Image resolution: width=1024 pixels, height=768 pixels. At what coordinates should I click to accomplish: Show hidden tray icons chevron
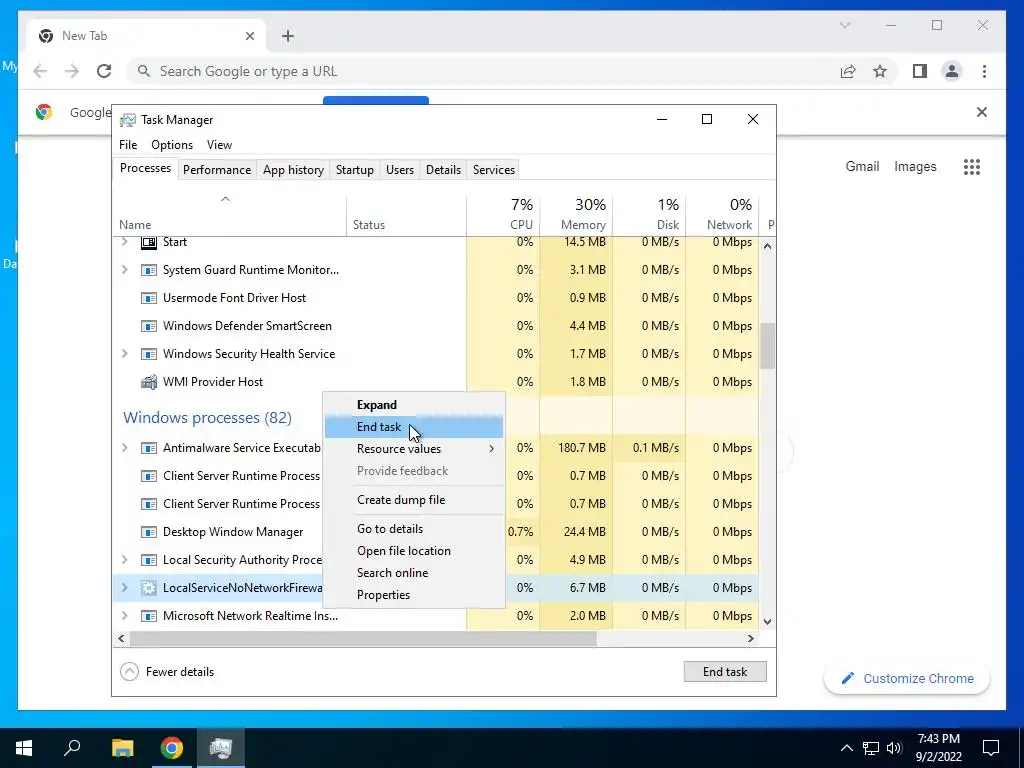[x=846, y=748]
